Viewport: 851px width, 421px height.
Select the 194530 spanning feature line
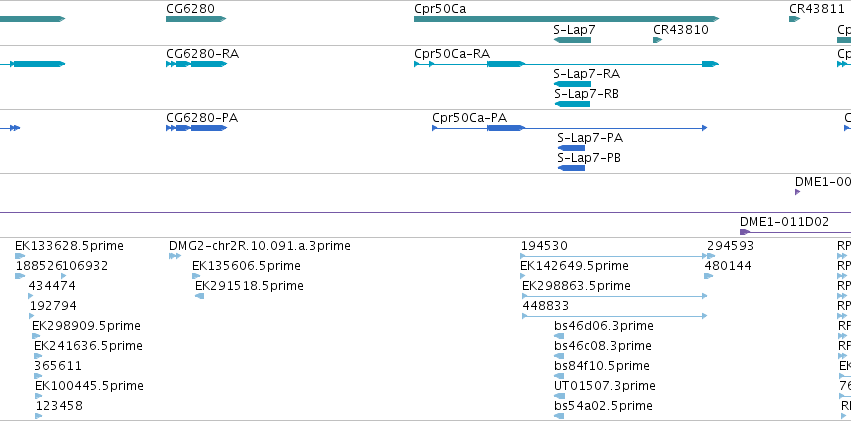(613, 256)
